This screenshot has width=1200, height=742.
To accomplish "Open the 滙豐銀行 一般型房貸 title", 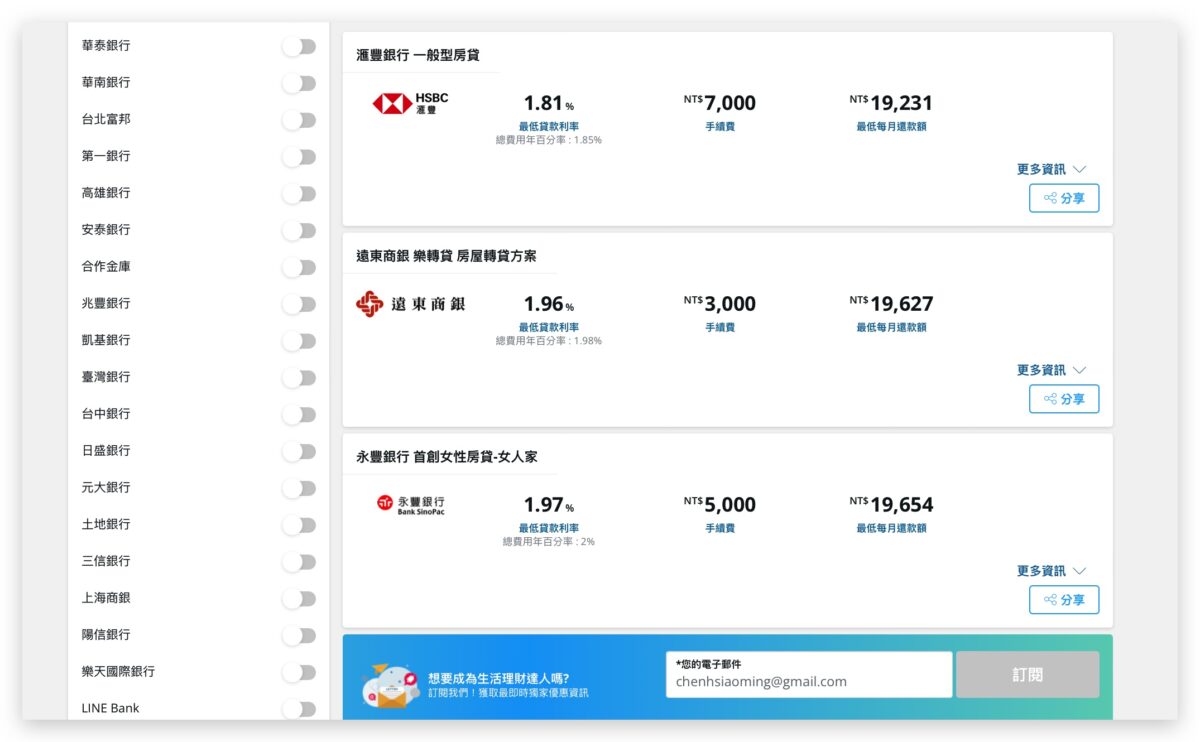I will click(418, 55).
